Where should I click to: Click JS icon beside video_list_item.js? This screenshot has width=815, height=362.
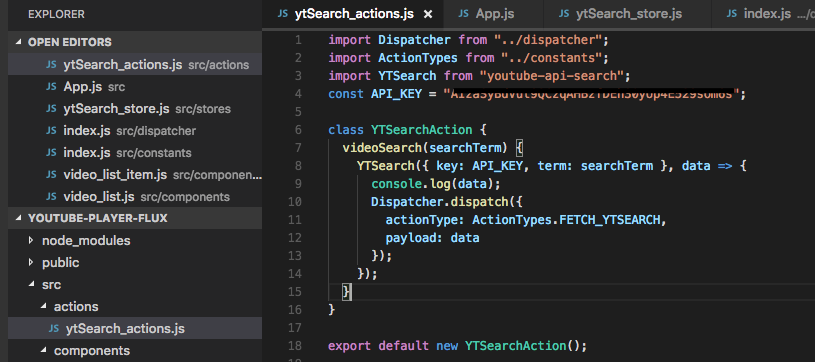(x=51, y=175)
